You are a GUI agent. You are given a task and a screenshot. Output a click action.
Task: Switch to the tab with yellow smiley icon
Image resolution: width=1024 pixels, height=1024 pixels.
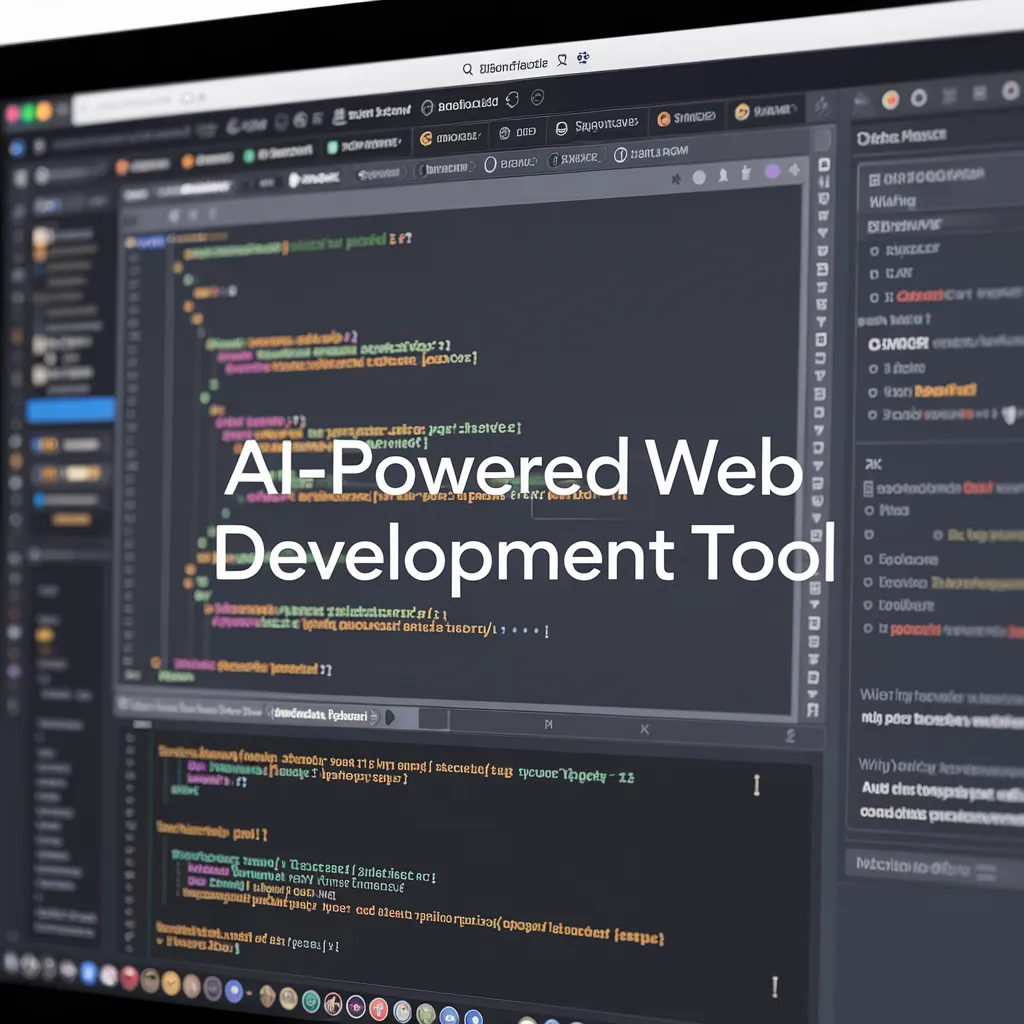742,112
